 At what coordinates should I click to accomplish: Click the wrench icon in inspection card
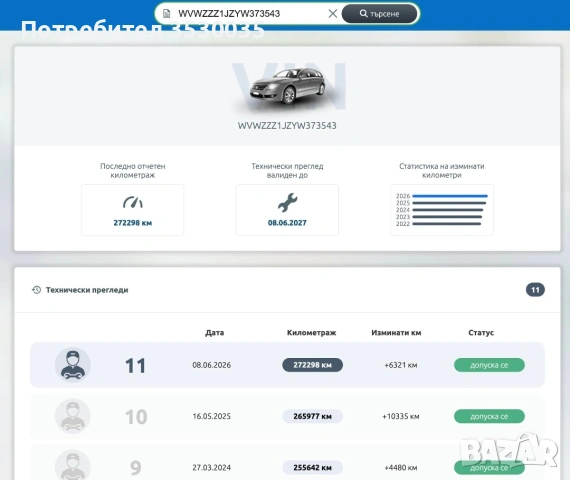tap(288, 203)
